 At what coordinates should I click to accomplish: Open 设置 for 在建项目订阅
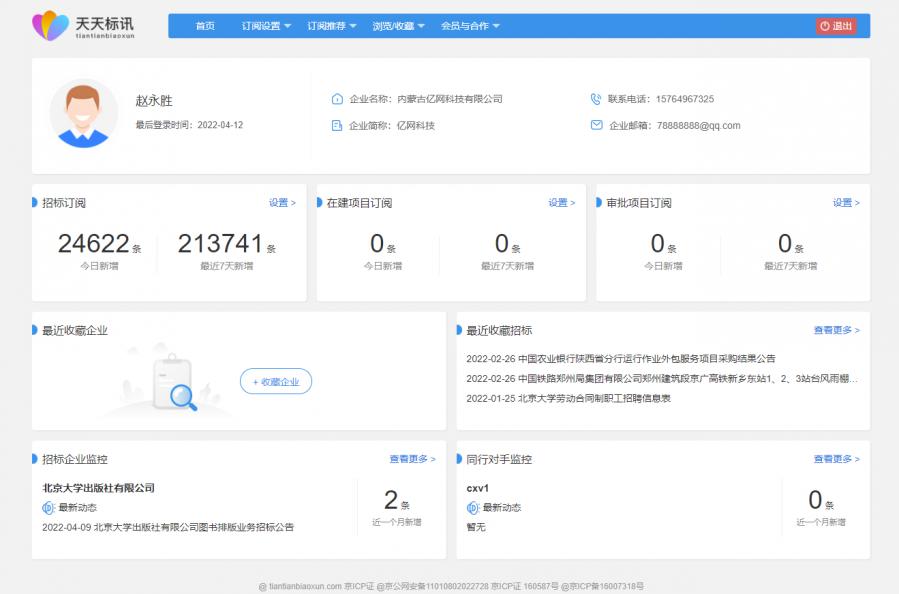(561, 203)
